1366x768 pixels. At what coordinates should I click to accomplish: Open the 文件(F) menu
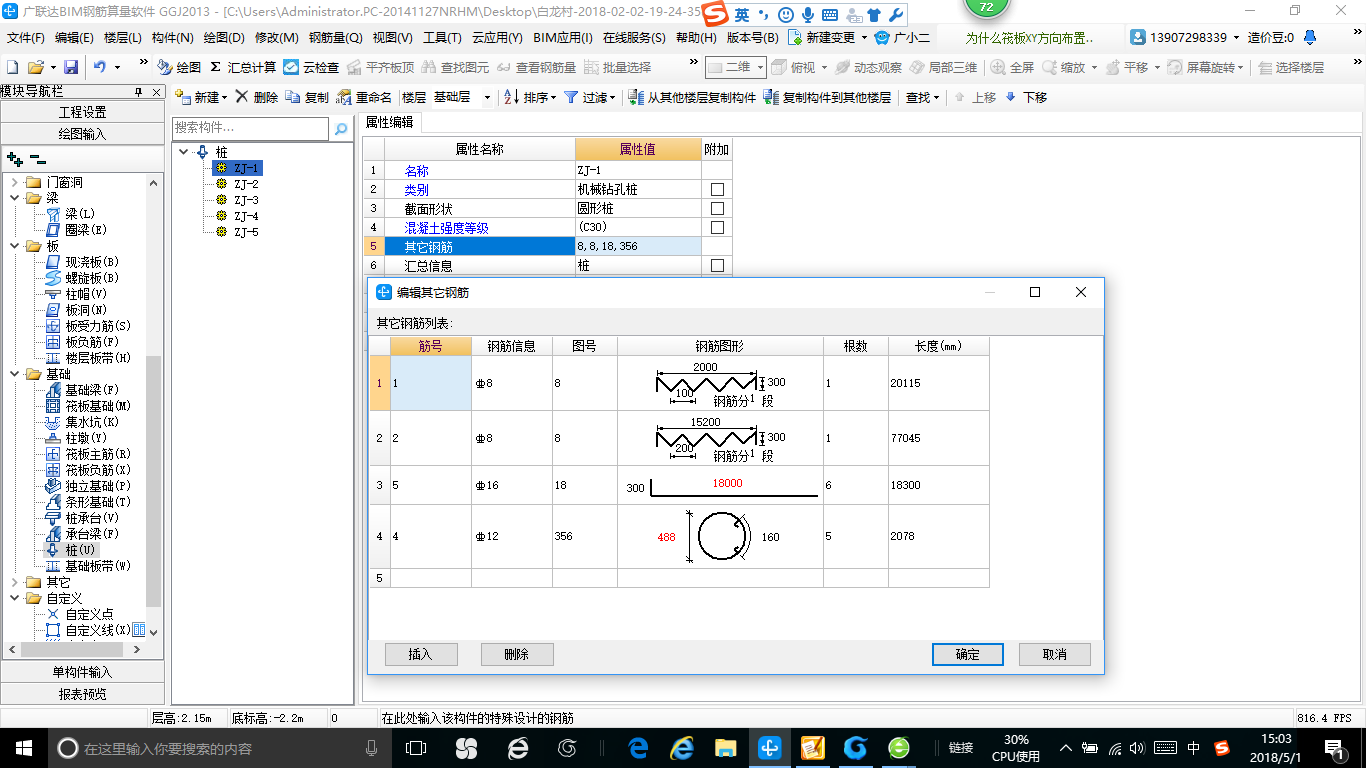(26, 38)
